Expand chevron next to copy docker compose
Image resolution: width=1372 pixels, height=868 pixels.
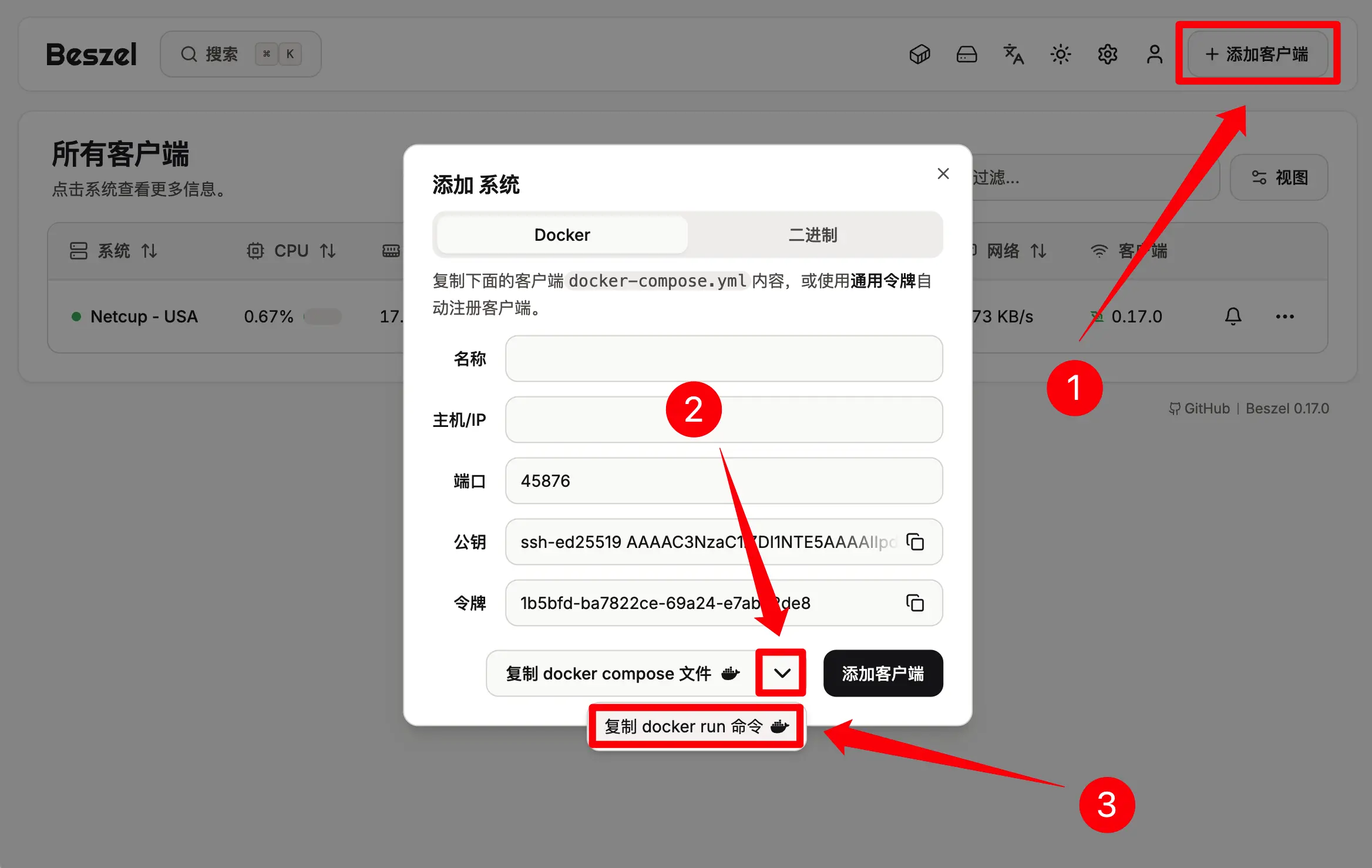point(782,673)
